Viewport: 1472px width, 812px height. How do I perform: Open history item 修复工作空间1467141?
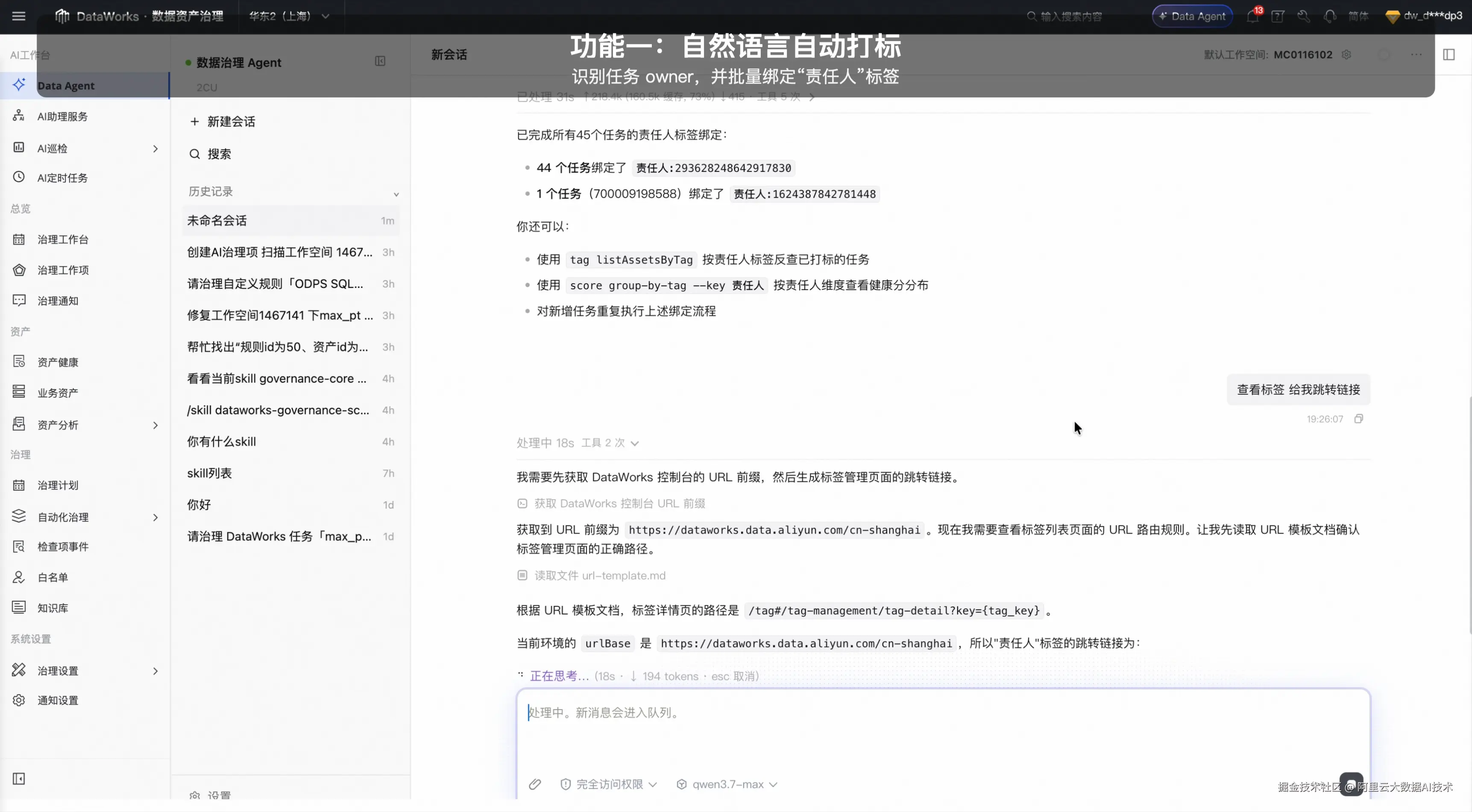point(291,315)
